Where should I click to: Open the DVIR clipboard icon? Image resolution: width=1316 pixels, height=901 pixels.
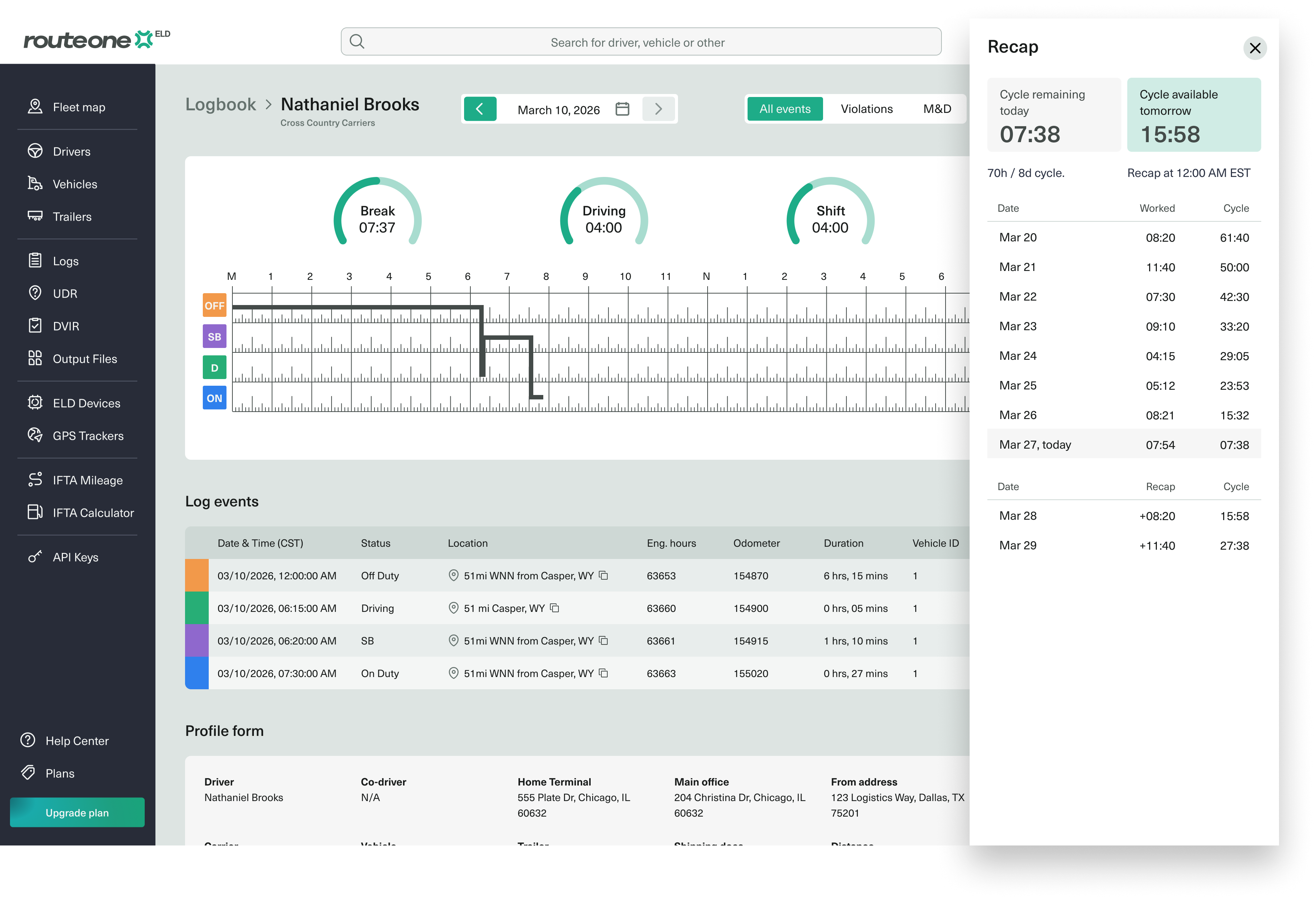(35, 326)
